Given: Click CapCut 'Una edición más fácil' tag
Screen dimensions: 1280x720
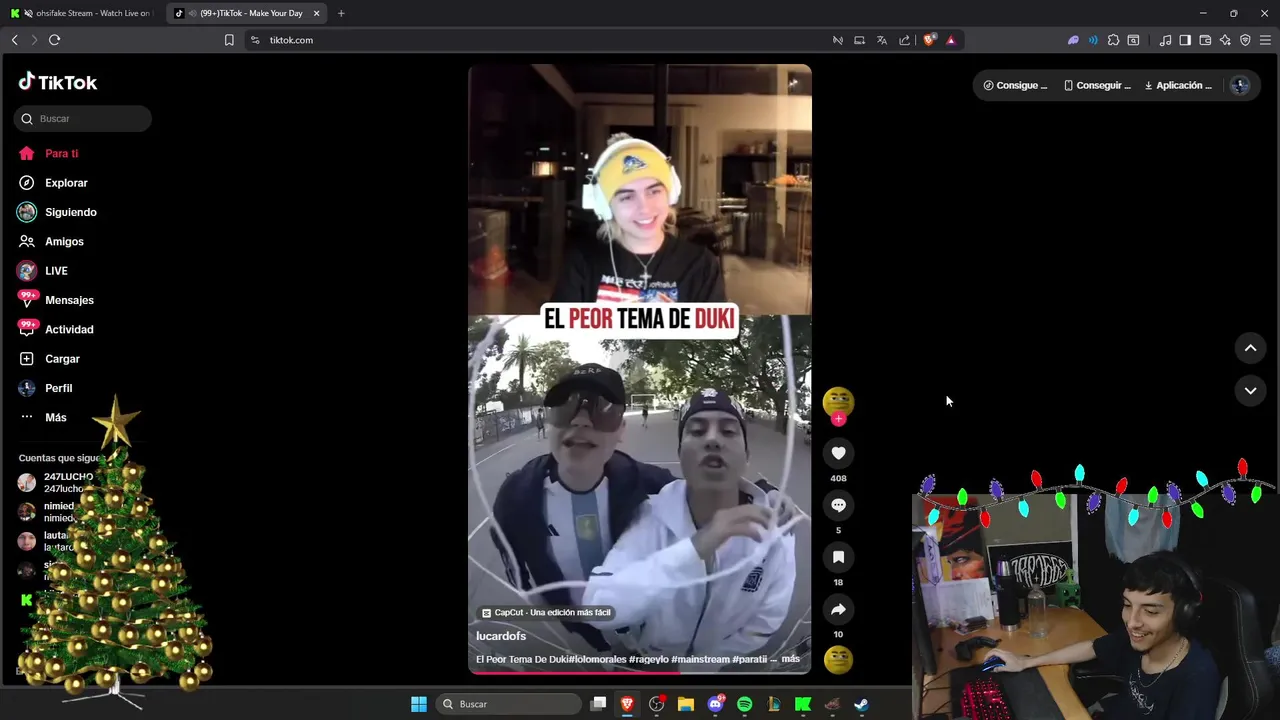Looking at the screenshot, I should coord(546,612).
